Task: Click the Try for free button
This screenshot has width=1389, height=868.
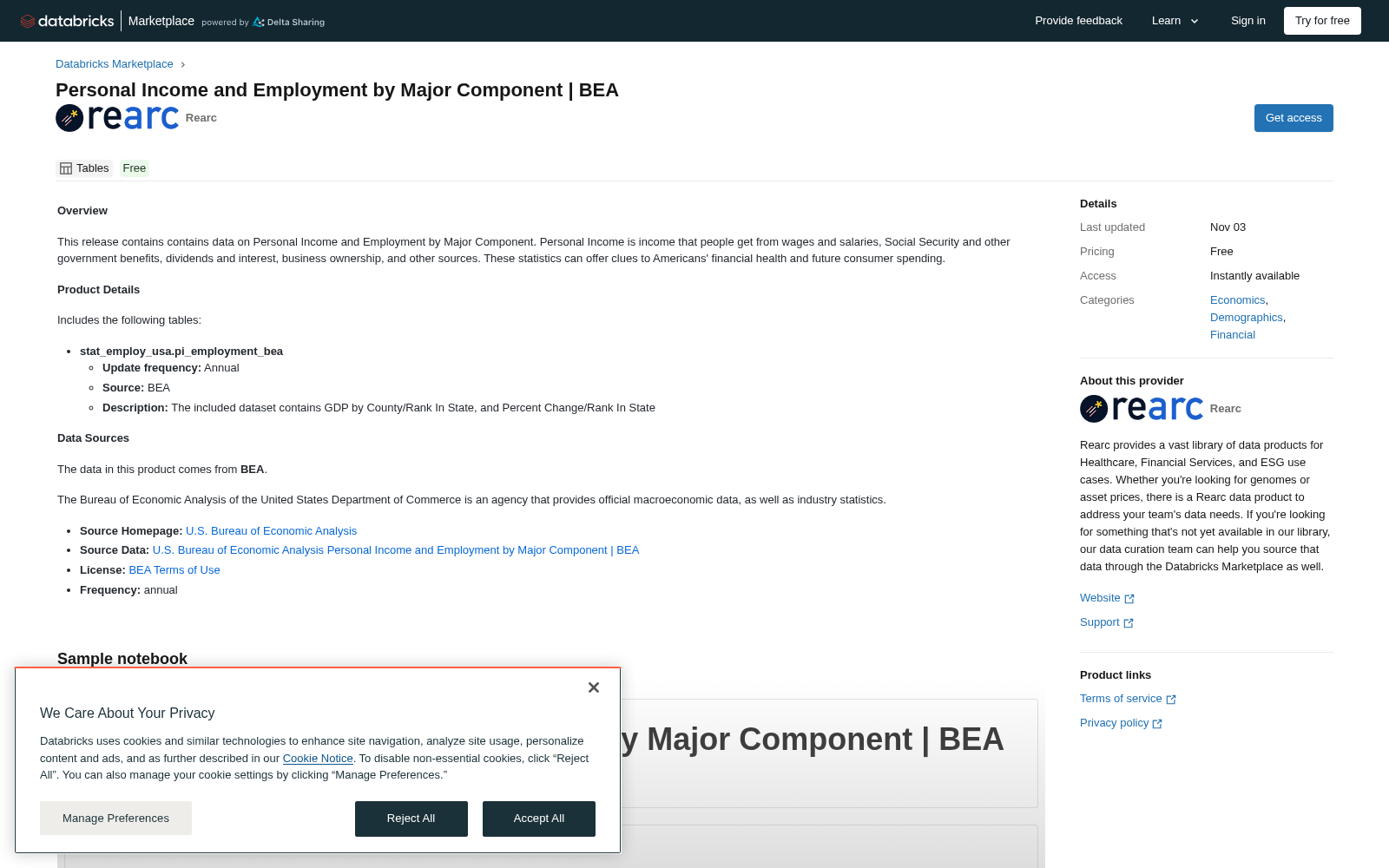Action: 1322,21
